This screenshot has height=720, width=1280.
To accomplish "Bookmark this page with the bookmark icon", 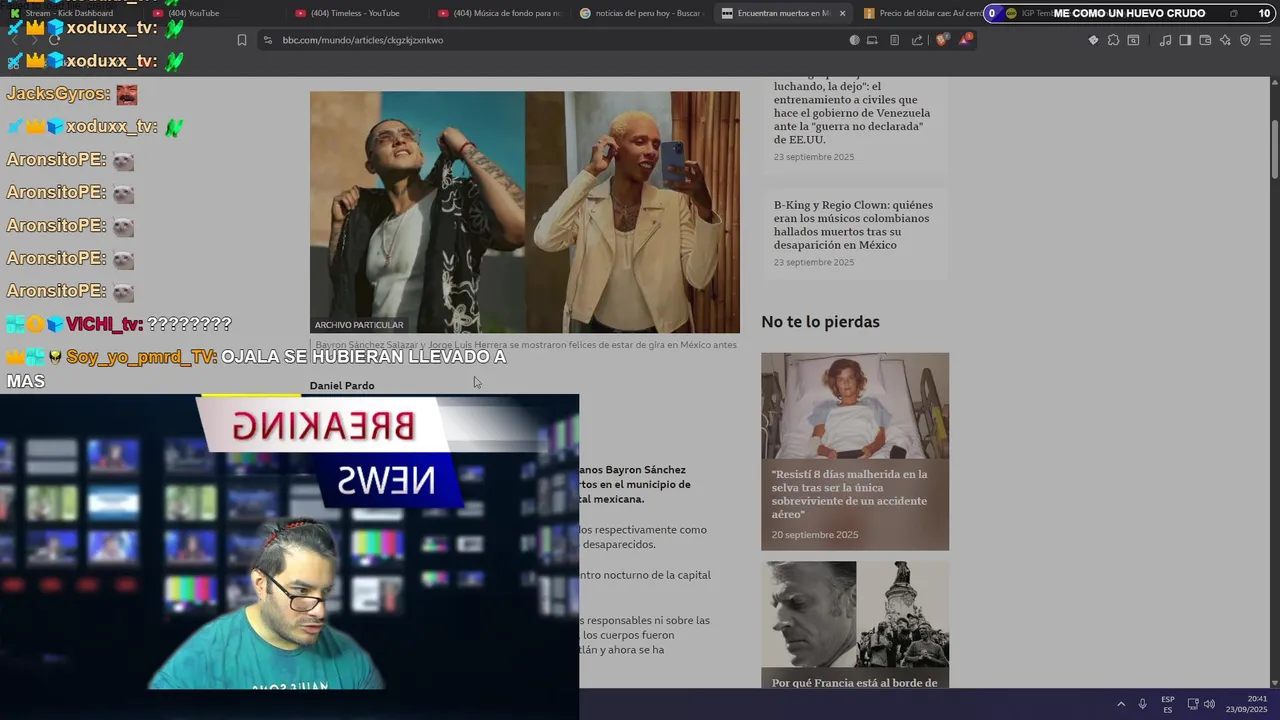I will (x=242, y=40).
